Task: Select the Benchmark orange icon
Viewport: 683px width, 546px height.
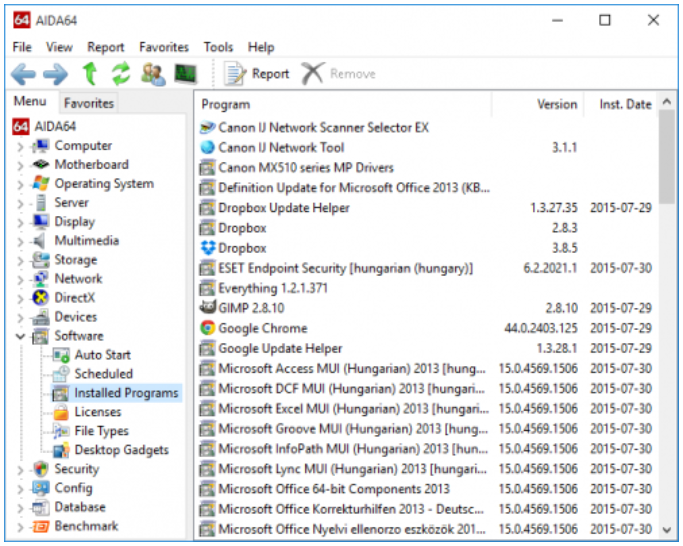Action: [41, 526]
